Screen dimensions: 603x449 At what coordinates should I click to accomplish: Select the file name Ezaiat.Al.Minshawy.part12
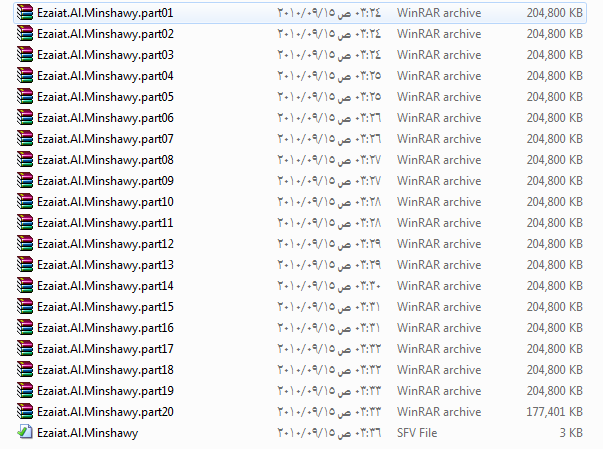coord(105,244)
